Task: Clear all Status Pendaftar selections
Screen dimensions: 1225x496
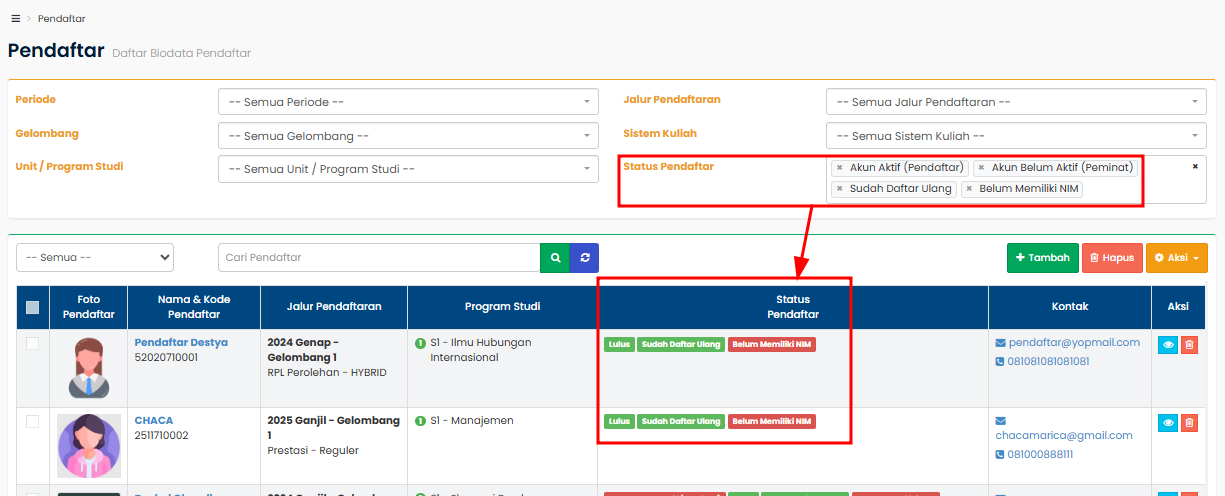Action: [1194, 167]
